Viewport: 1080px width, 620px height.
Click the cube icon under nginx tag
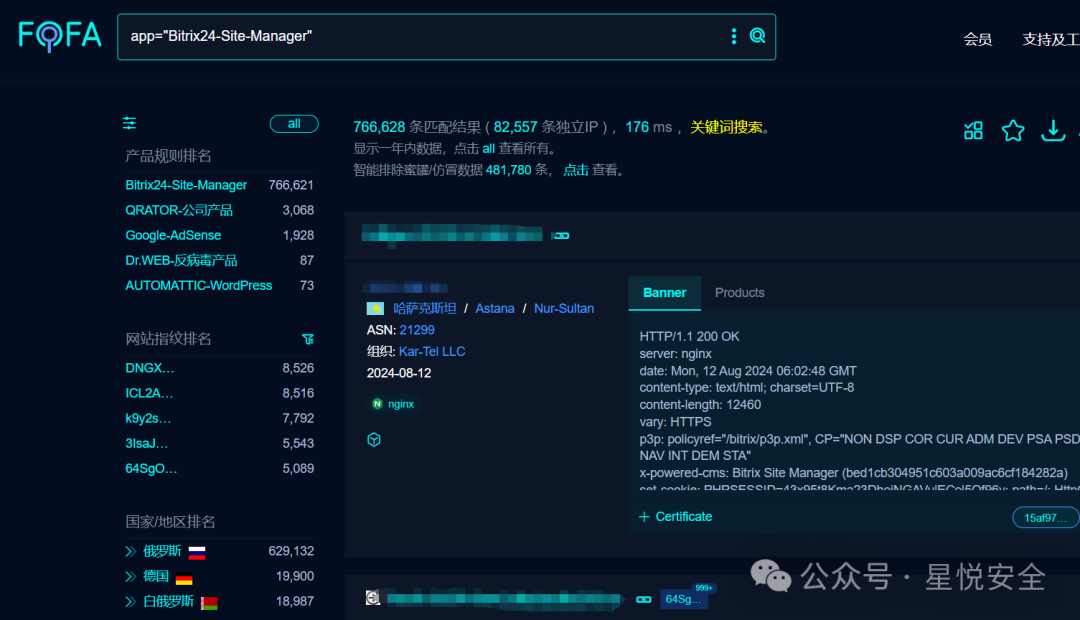pos(374,440)
